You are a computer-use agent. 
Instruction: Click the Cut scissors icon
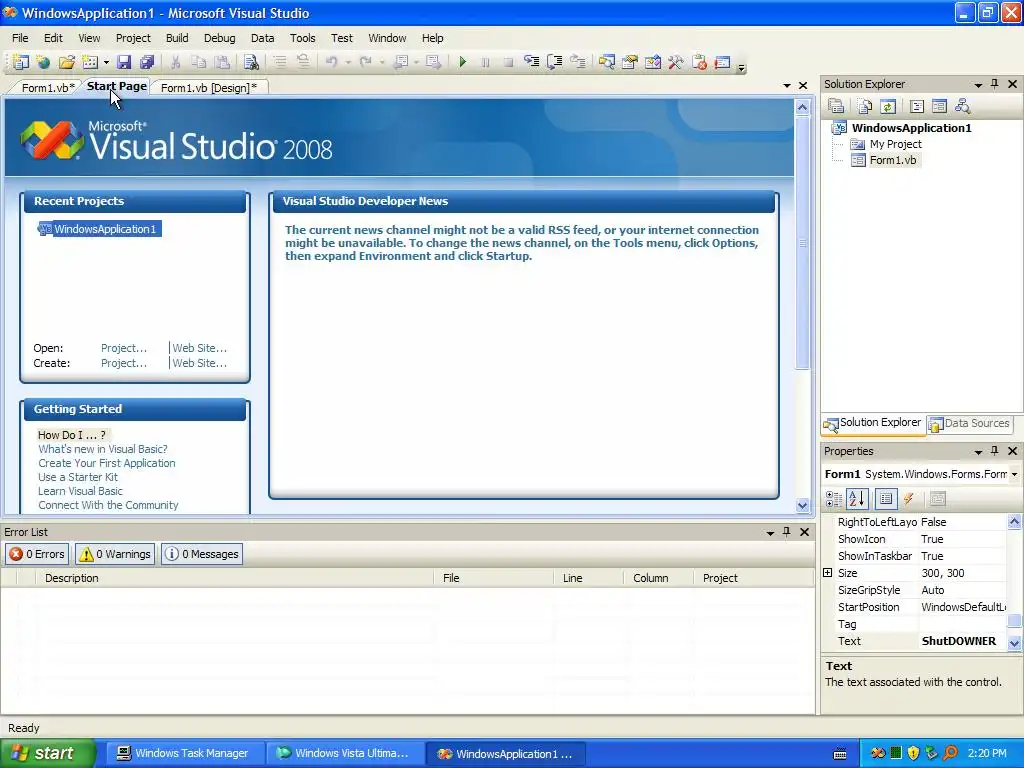pyautogui.click(x=175, y=62)
